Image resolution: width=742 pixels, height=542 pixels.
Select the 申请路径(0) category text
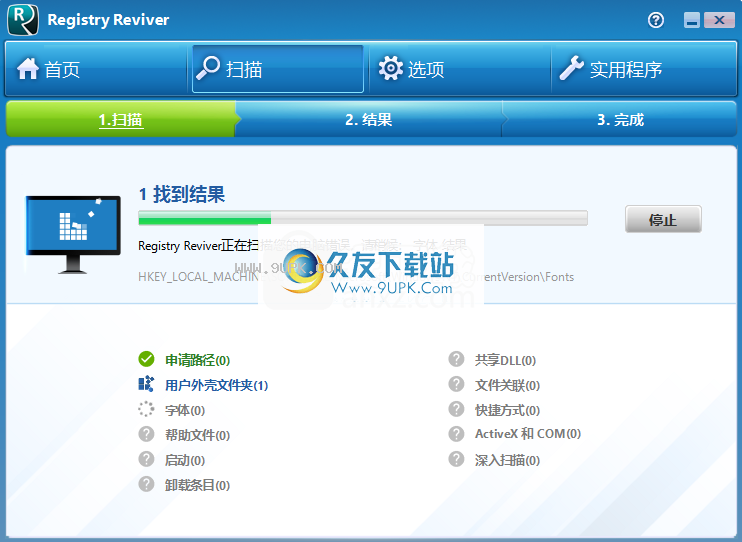pyautogui.click(x=197, y=360)
